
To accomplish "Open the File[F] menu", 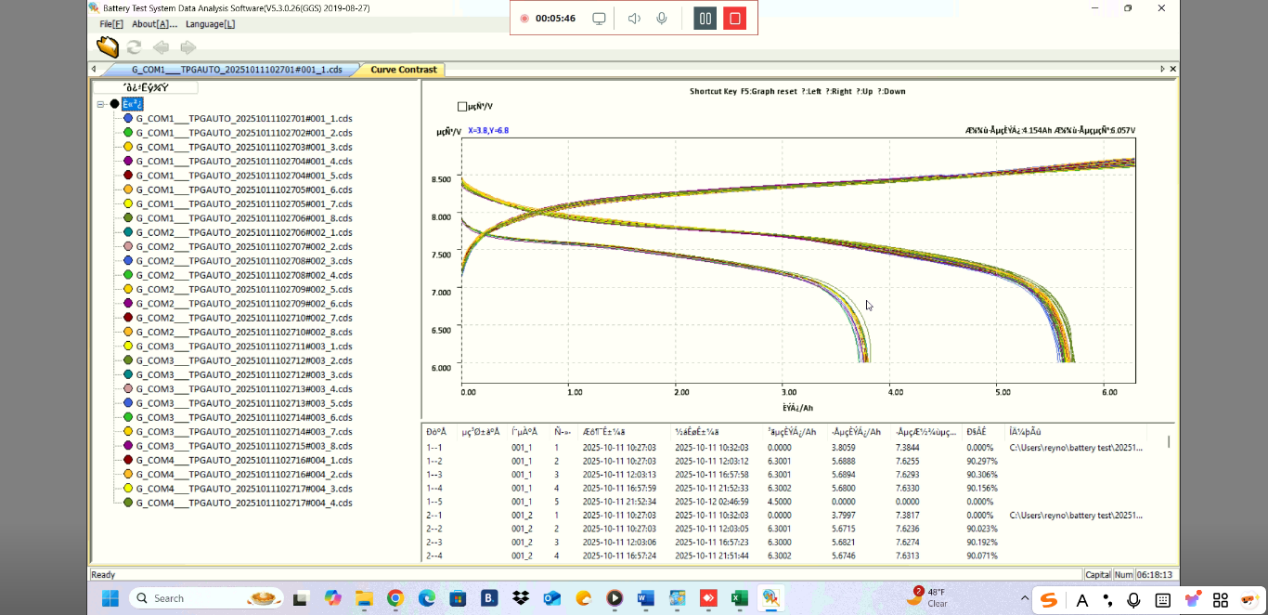I will pyautogui.click(x=111, y=24).
